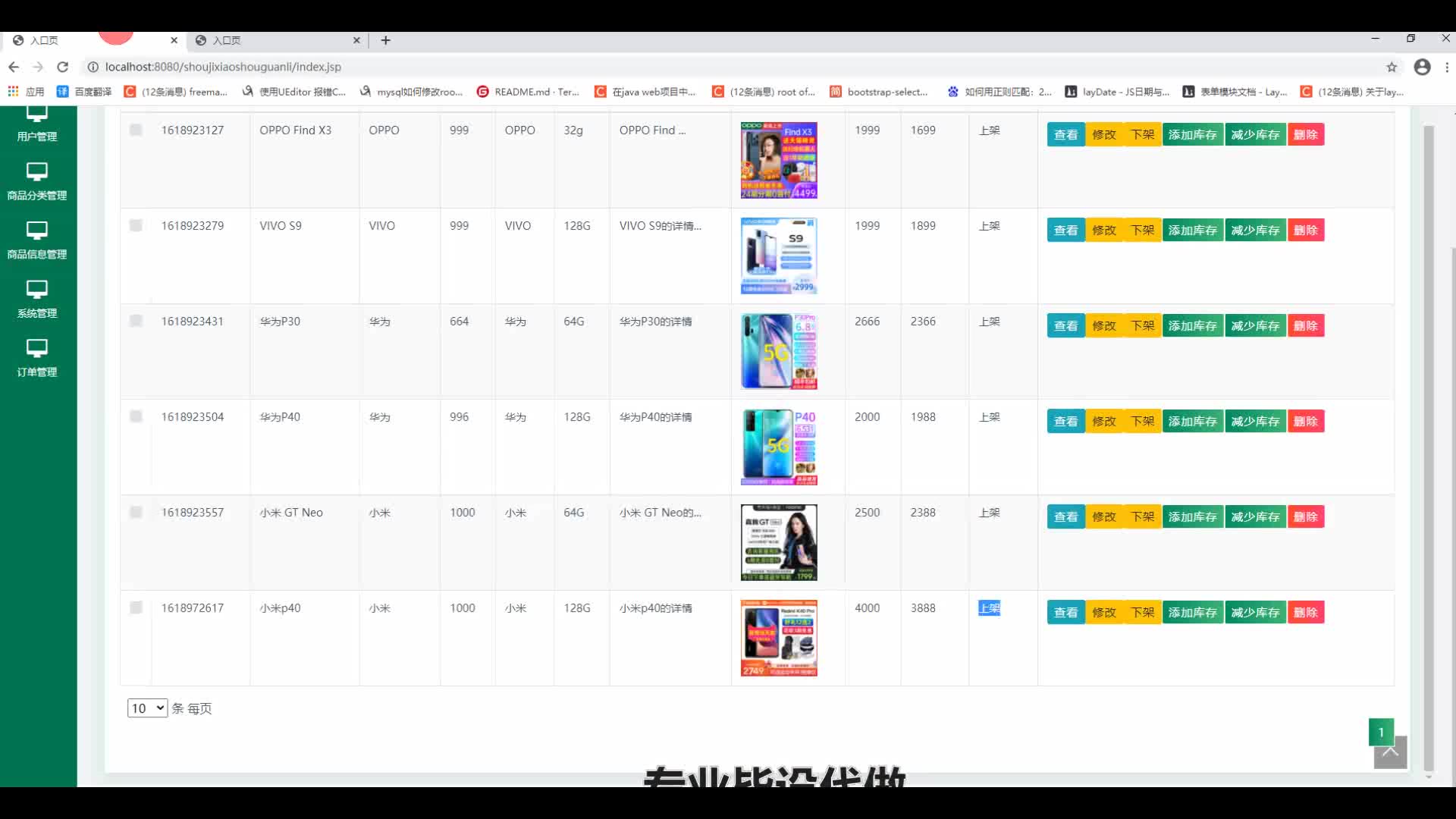
Task: Click 查看 for 小米p40
Action: 1065,612
